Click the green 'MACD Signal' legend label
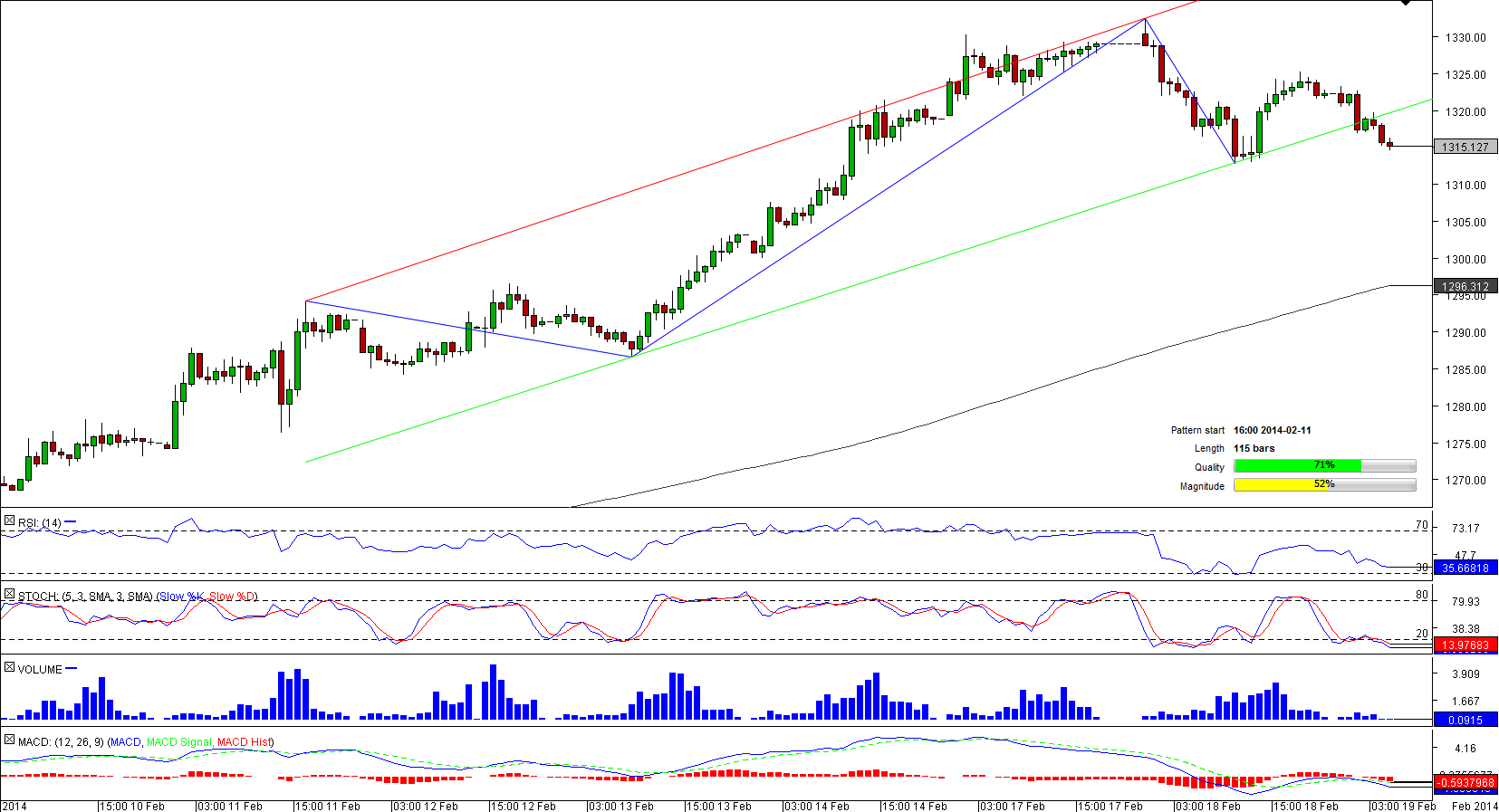The width and height of the screenshot is (1499, 812). [178, 742]
